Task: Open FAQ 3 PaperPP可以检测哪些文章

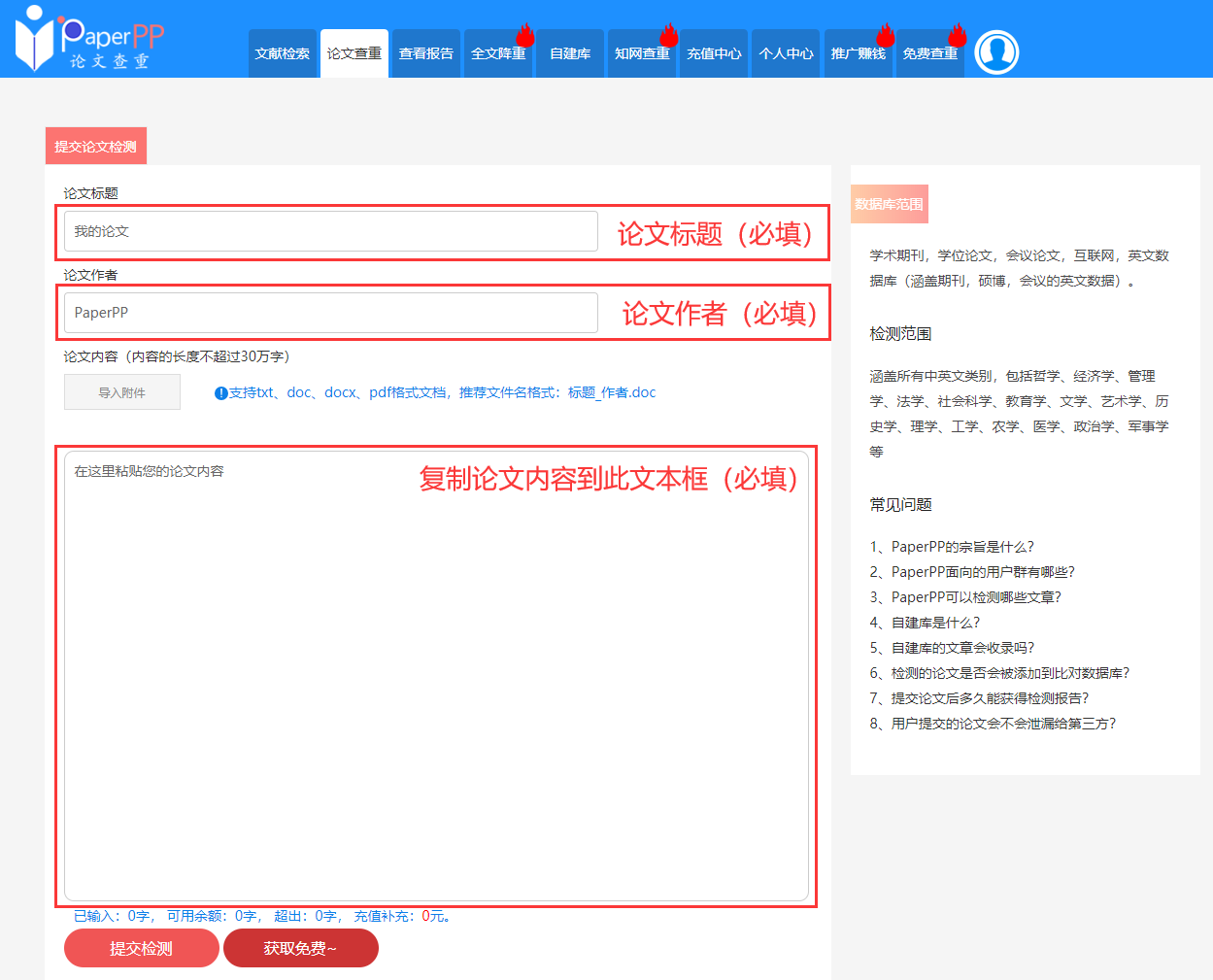Action: 965,597
